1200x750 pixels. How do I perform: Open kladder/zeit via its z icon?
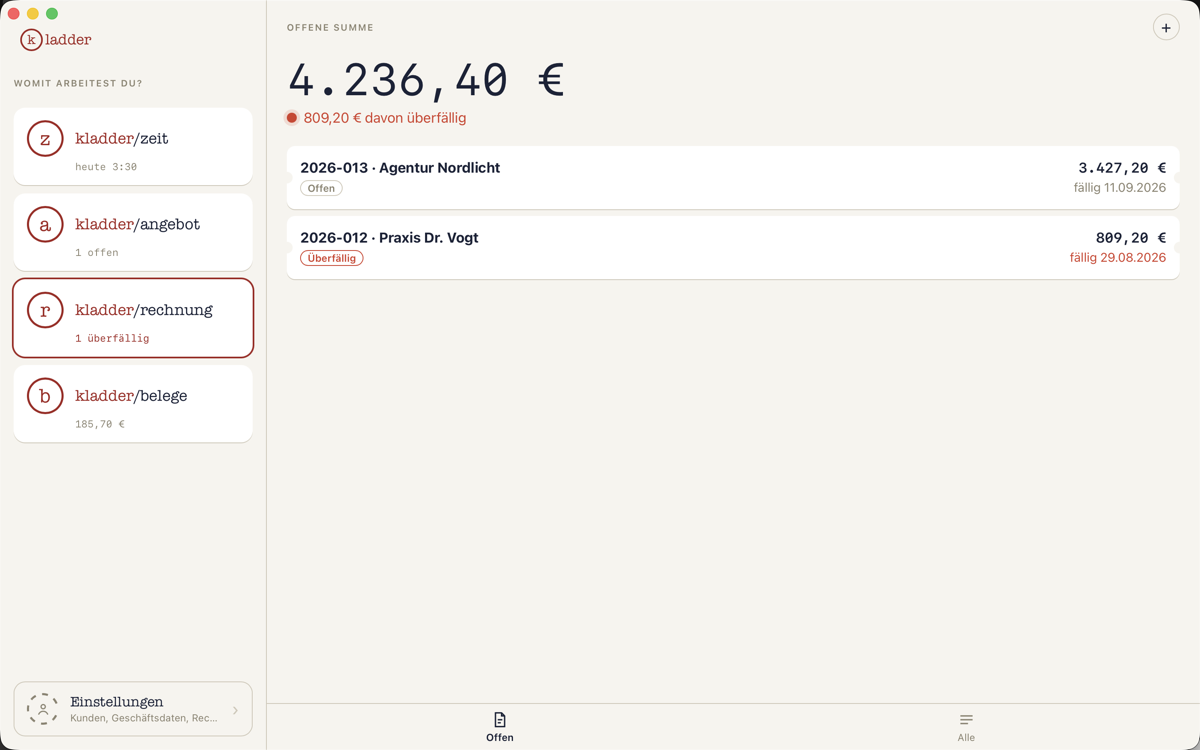click(x=45, y=139)
